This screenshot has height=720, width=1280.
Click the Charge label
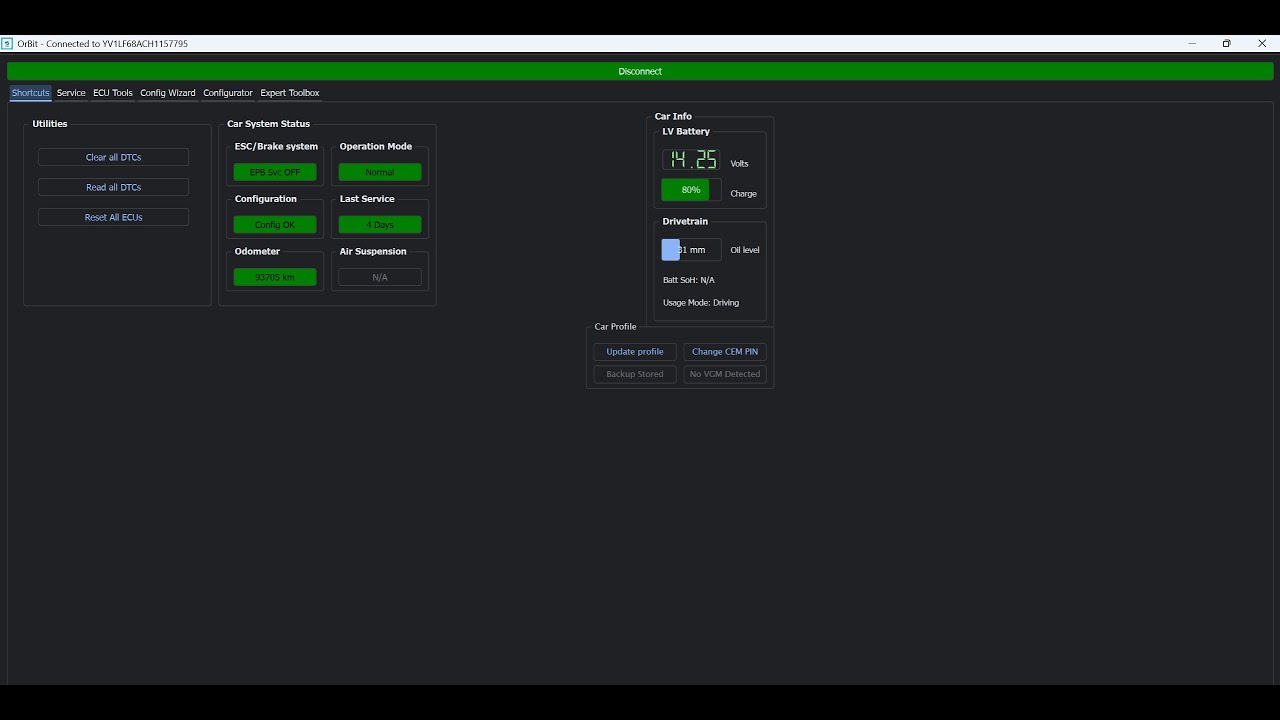coord(743,194)
